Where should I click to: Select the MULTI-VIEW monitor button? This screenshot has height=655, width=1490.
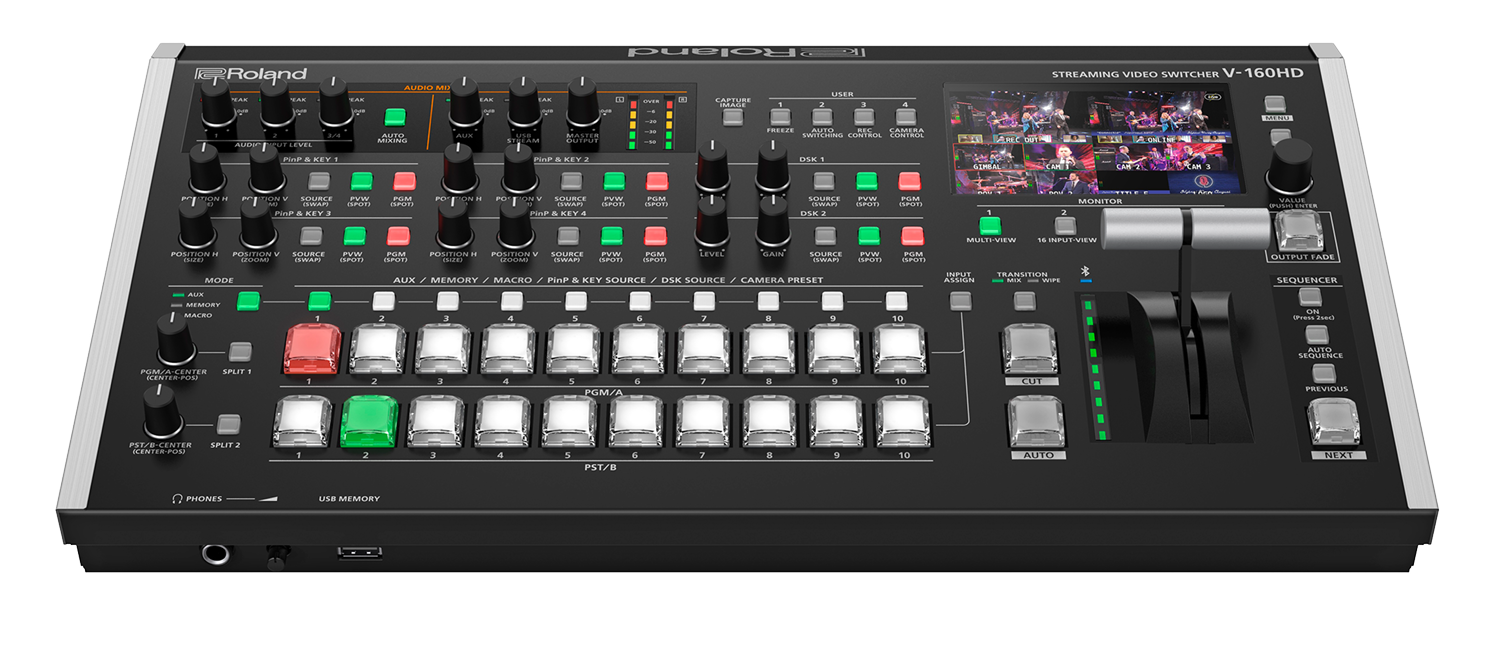(989, 226)
